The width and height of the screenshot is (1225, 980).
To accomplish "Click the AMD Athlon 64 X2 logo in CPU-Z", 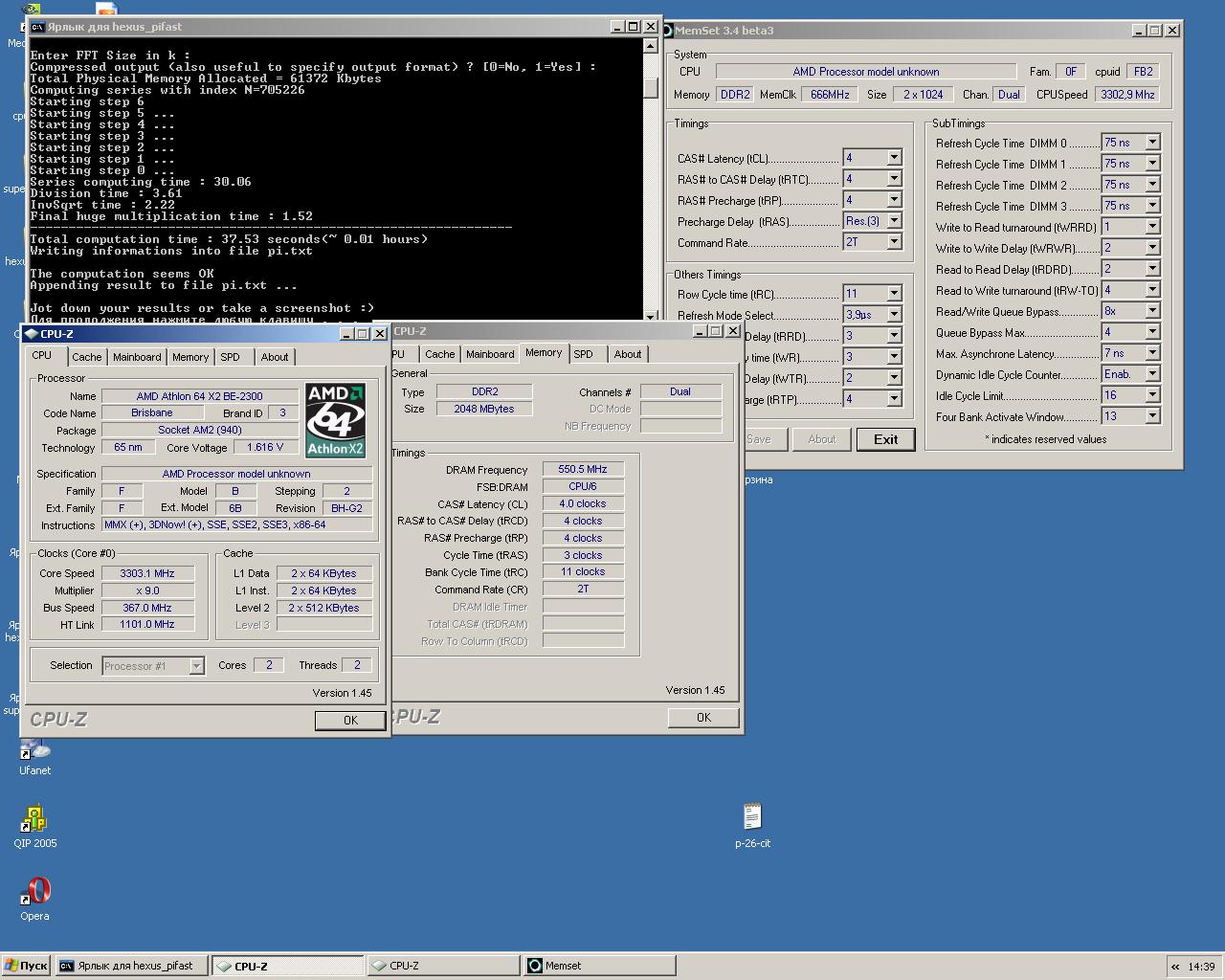I will pyautogui.click(x=335, y=420).
